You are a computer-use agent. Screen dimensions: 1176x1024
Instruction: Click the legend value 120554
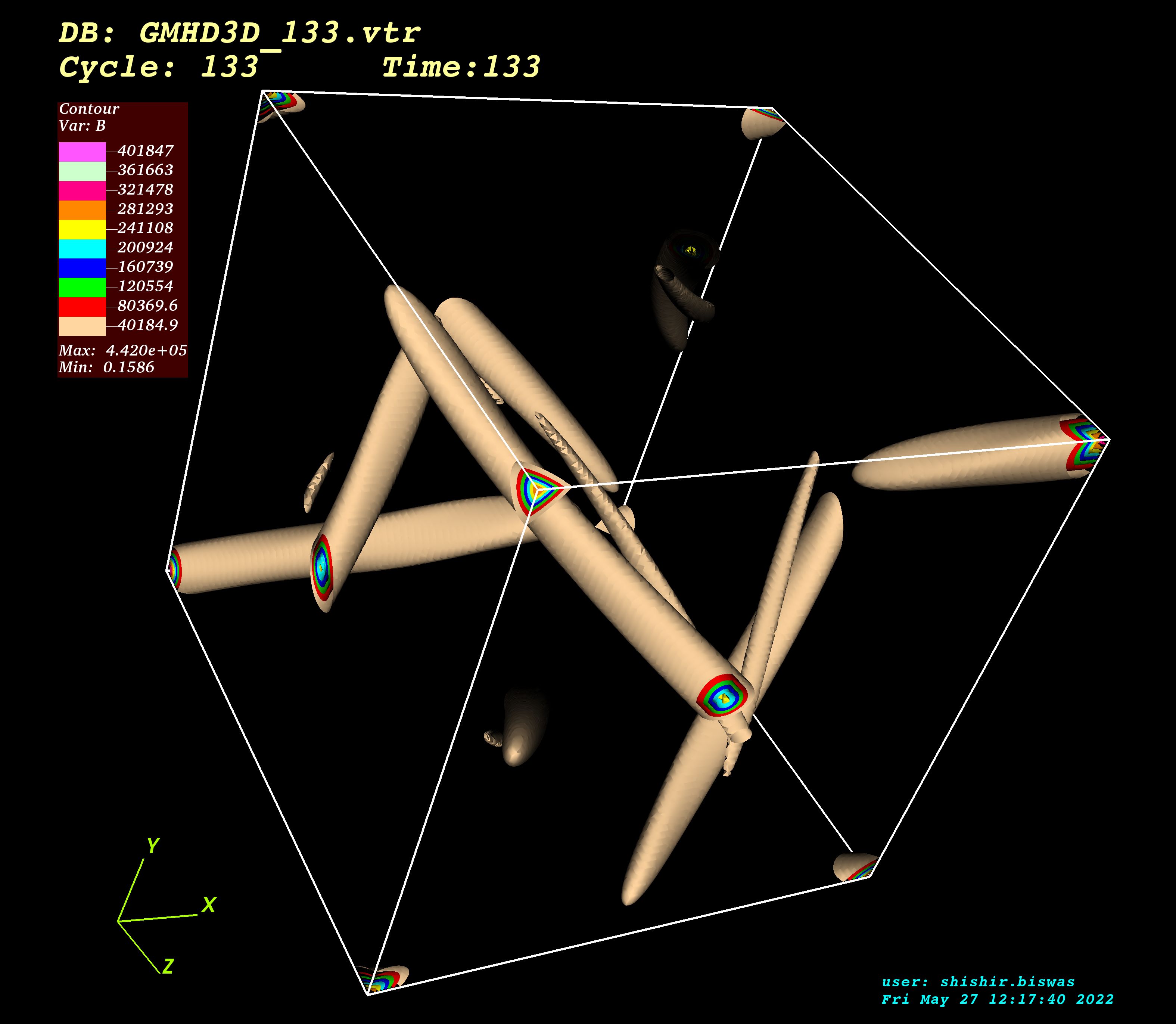pyautogui.click(x=145, y=286)
